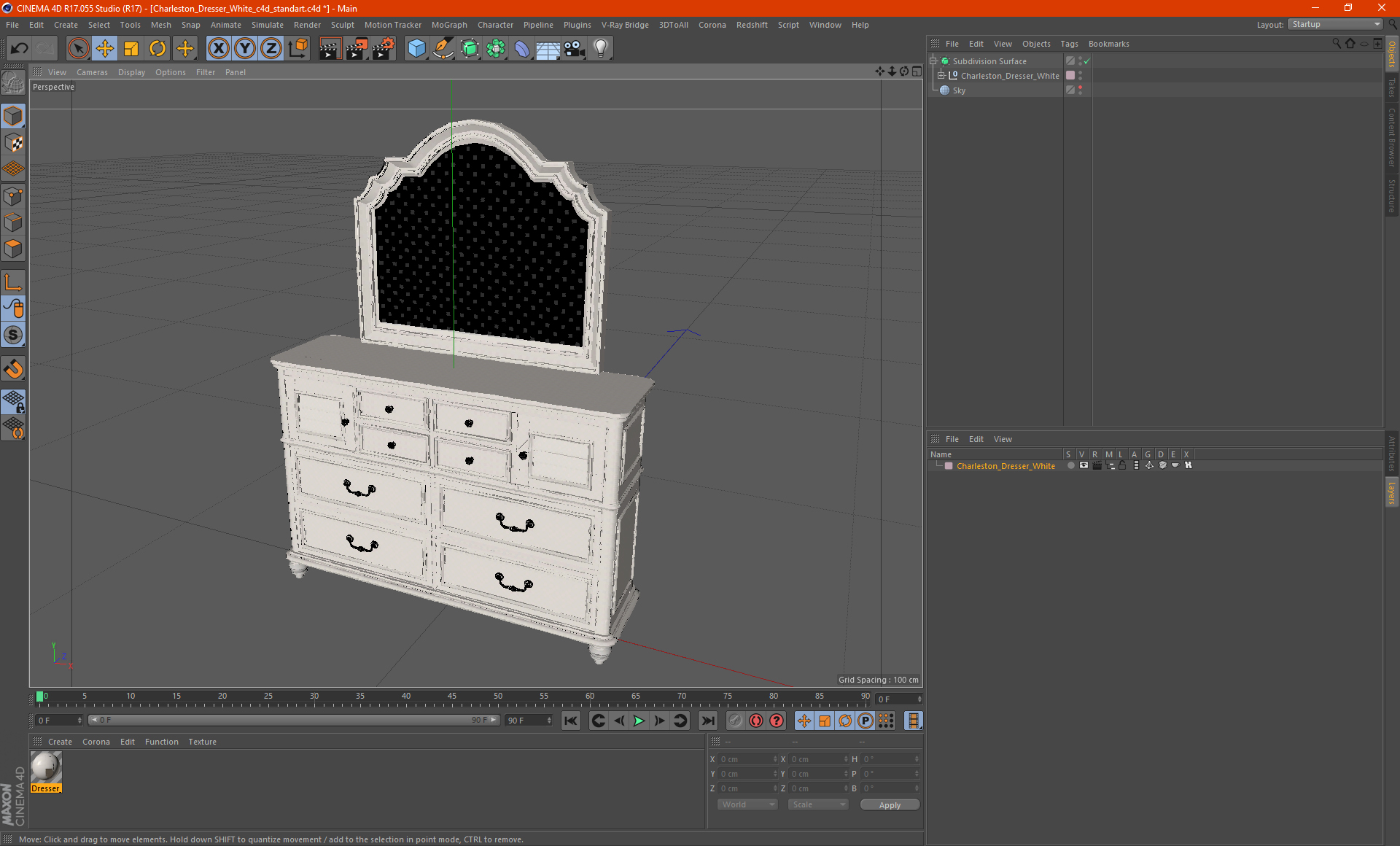Select the Live Selection tool
Image resolution: width=1400 pixels, height=846 pixels.
coord(78,49)
